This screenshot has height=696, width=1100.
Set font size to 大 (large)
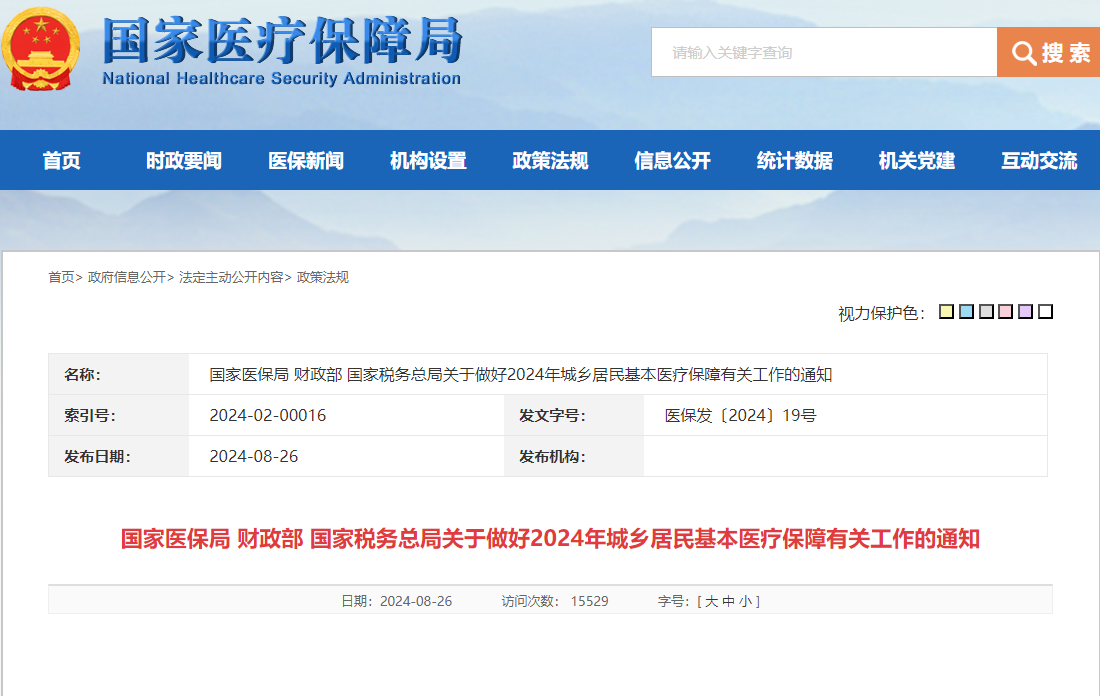pyautogui.click(x=711, y=601)
